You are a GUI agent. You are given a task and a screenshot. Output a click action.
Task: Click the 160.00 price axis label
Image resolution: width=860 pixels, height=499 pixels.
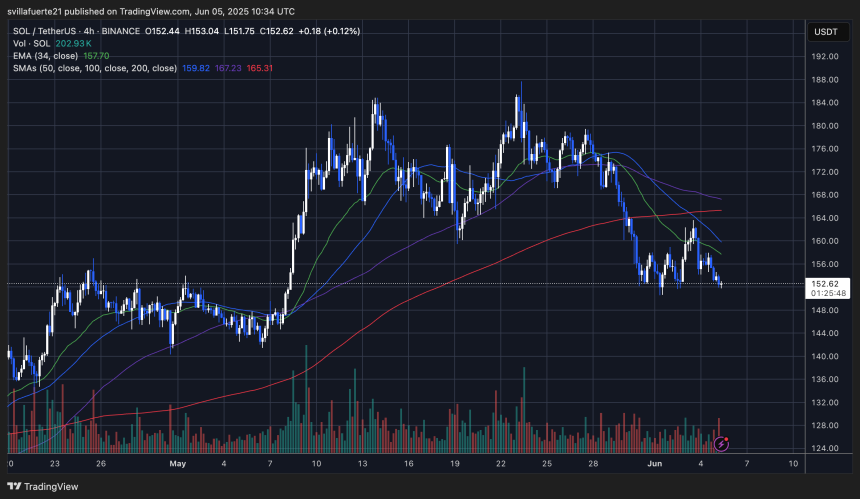point(825,240)
